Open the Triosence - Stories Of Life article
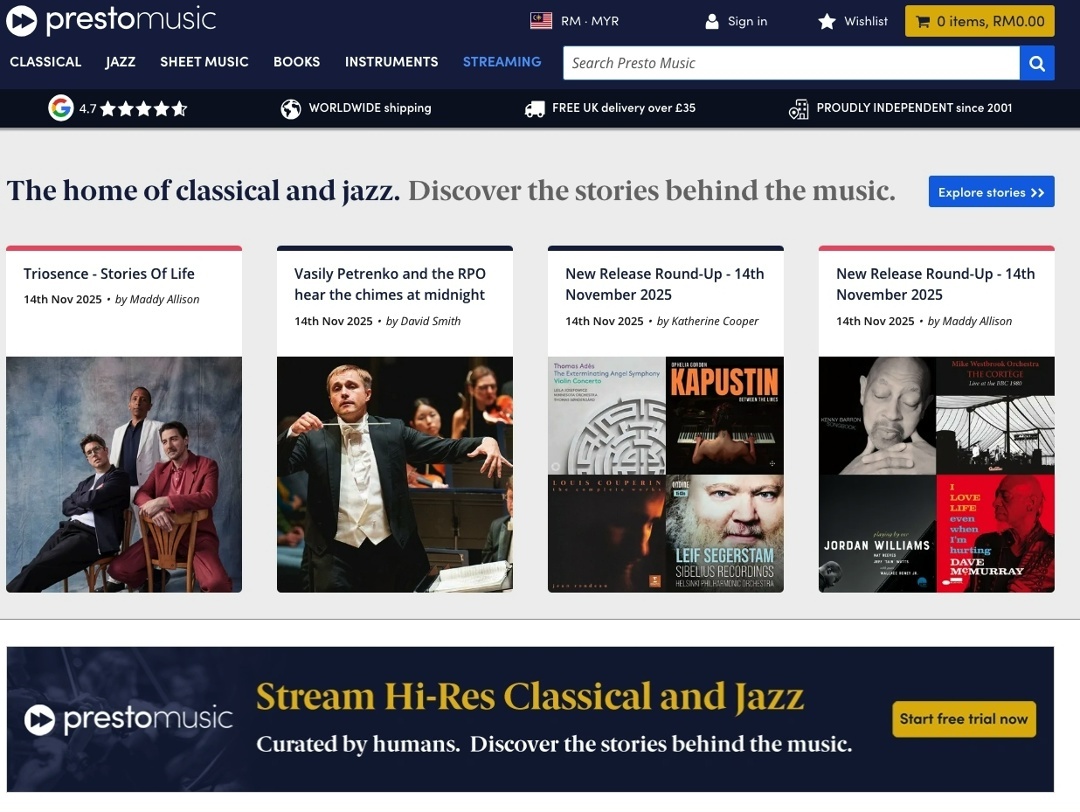This screenshot has height=812, width=1080. tap(109, 273)
